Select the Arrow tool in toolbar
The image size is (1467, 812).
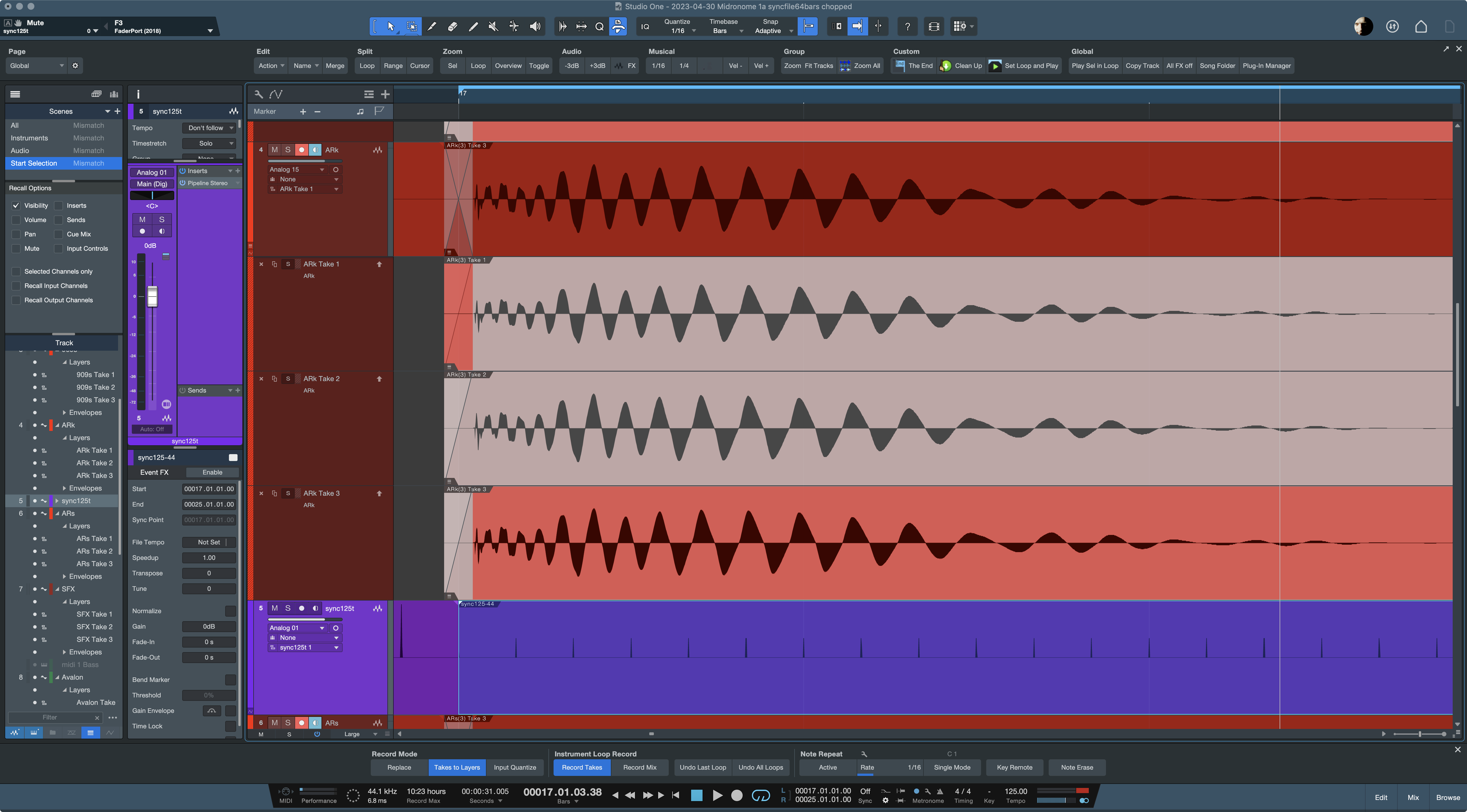click(391, 26)
